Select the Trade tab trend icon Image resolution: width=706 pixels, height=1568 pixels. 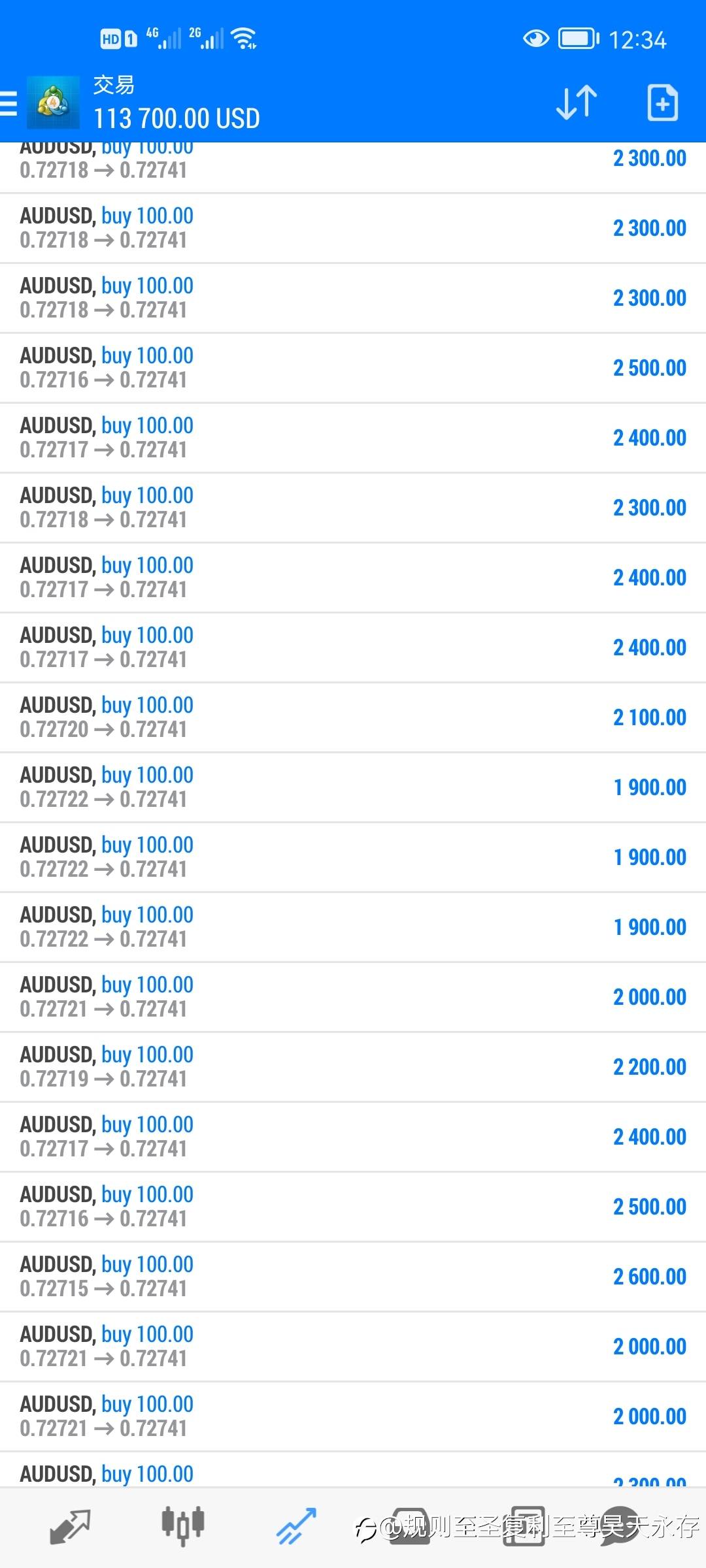296,1527
